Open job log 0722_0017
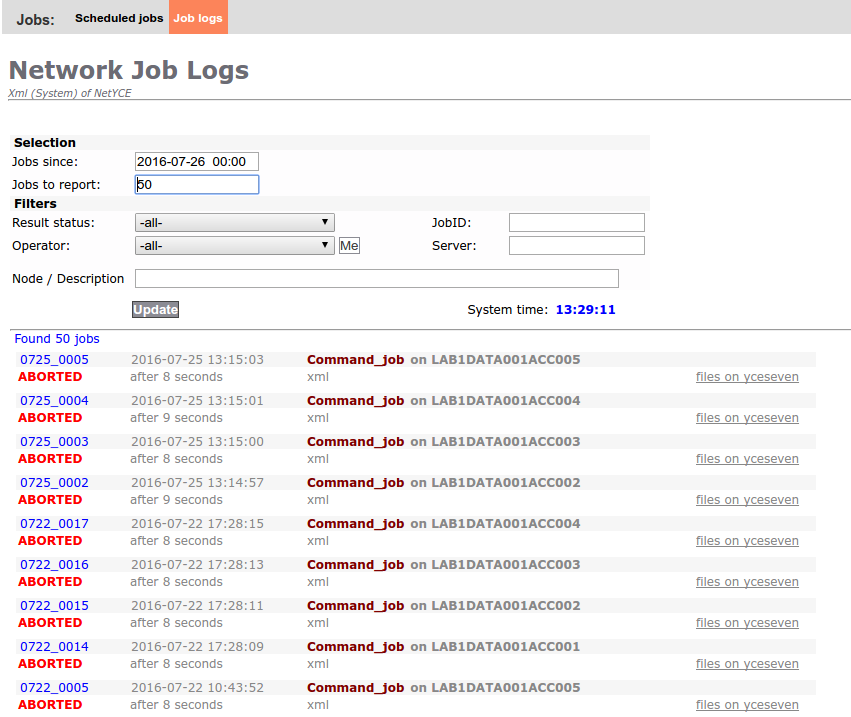Viewport: 851px width, 717px height. [x=53, y=523]
